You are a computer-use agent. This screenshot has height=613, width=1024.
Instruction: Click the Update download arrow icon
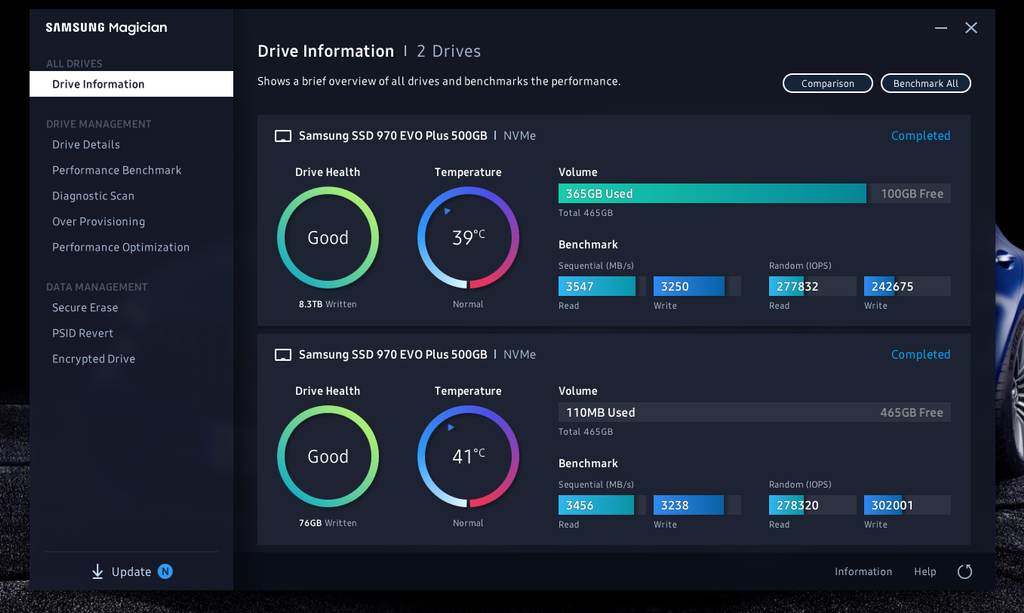(97, 572)
